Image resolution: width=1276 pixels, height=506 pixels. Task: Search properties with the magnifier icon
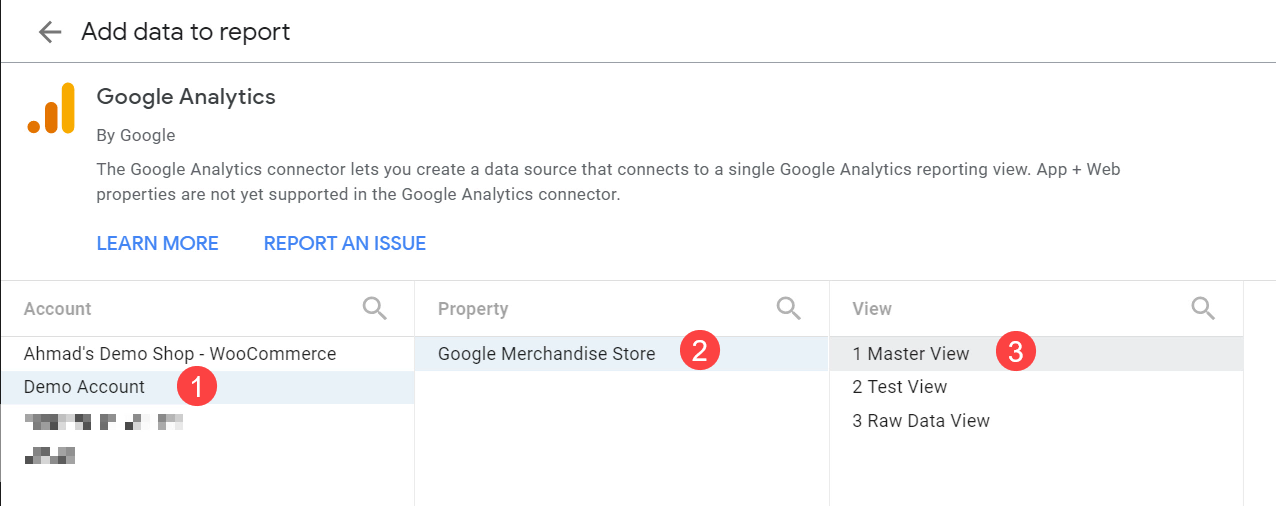789,308
